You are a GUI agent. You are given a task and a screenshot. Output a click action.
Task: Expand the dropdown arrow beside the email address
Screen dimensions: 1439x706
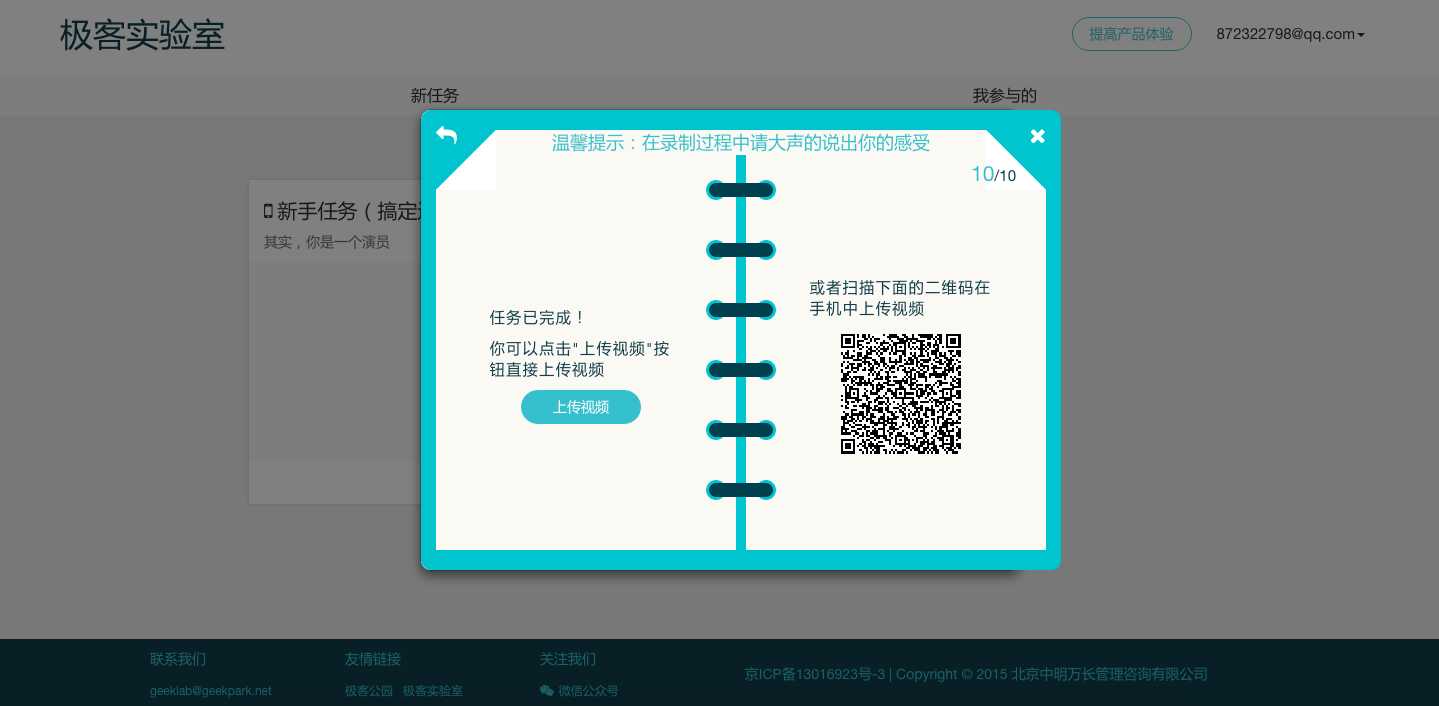[1360, 34]
